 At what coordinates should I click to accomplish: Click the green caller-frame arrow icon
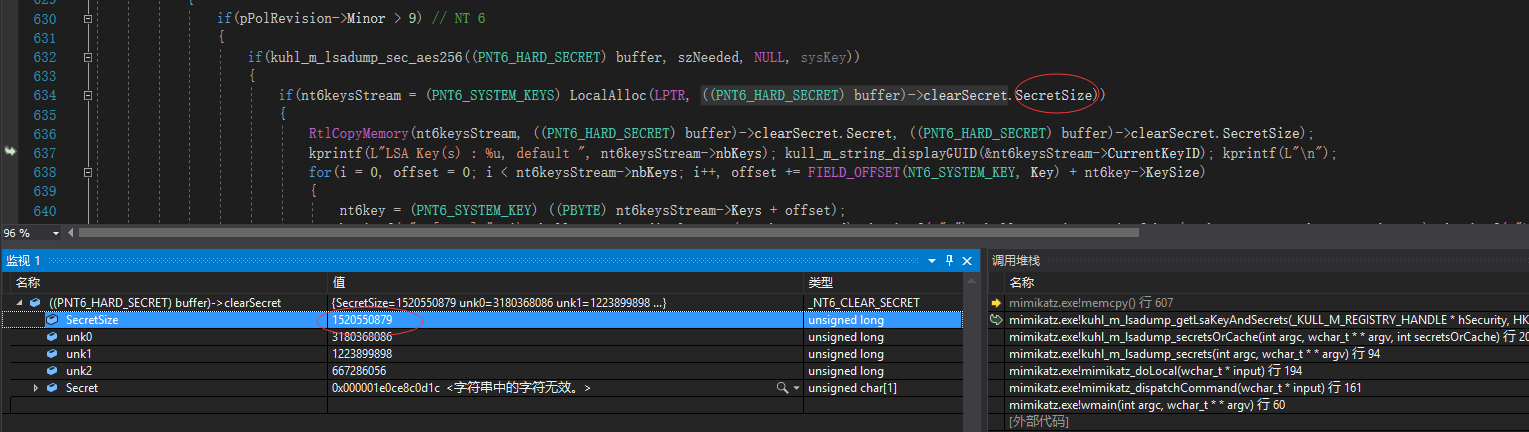pyautogui.click(x=996, y=320)
